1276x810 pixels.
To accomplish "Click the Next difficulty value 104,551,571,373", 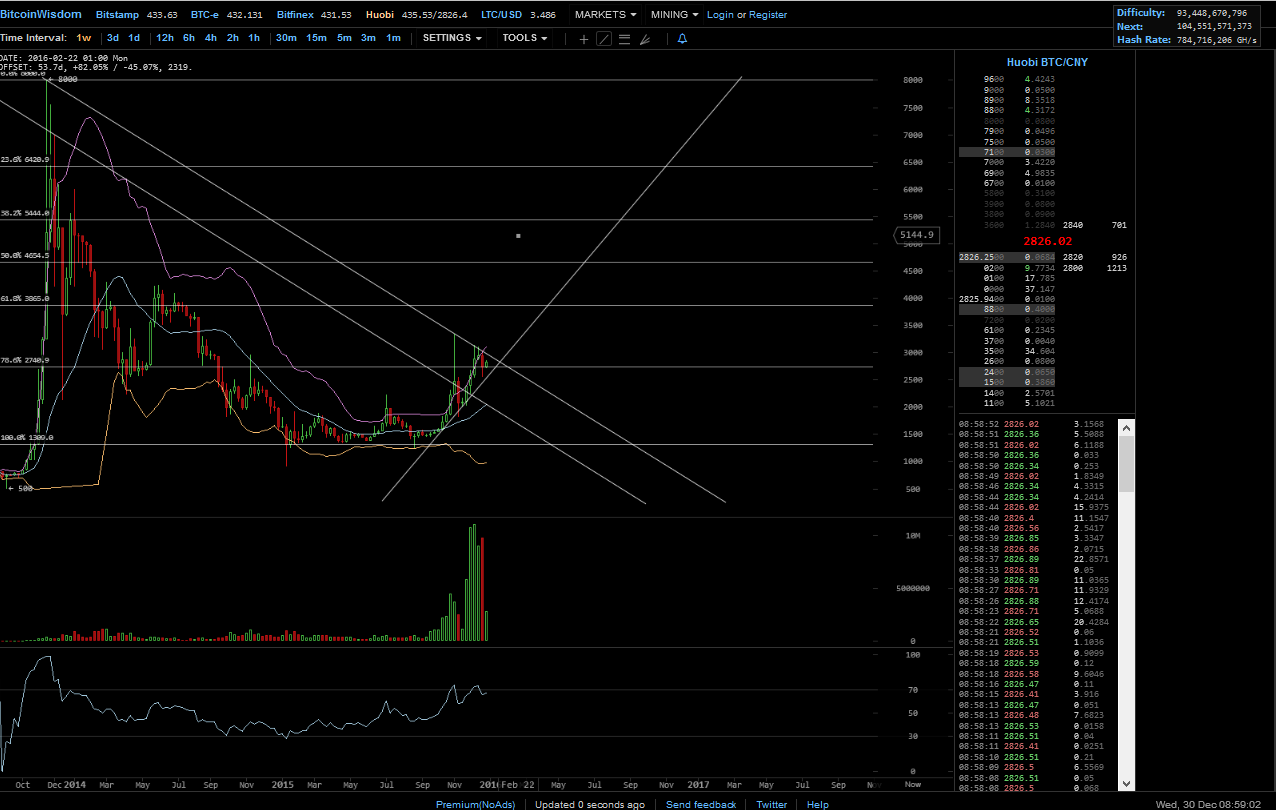I will pyautogui.click(x=1212, y=27).
